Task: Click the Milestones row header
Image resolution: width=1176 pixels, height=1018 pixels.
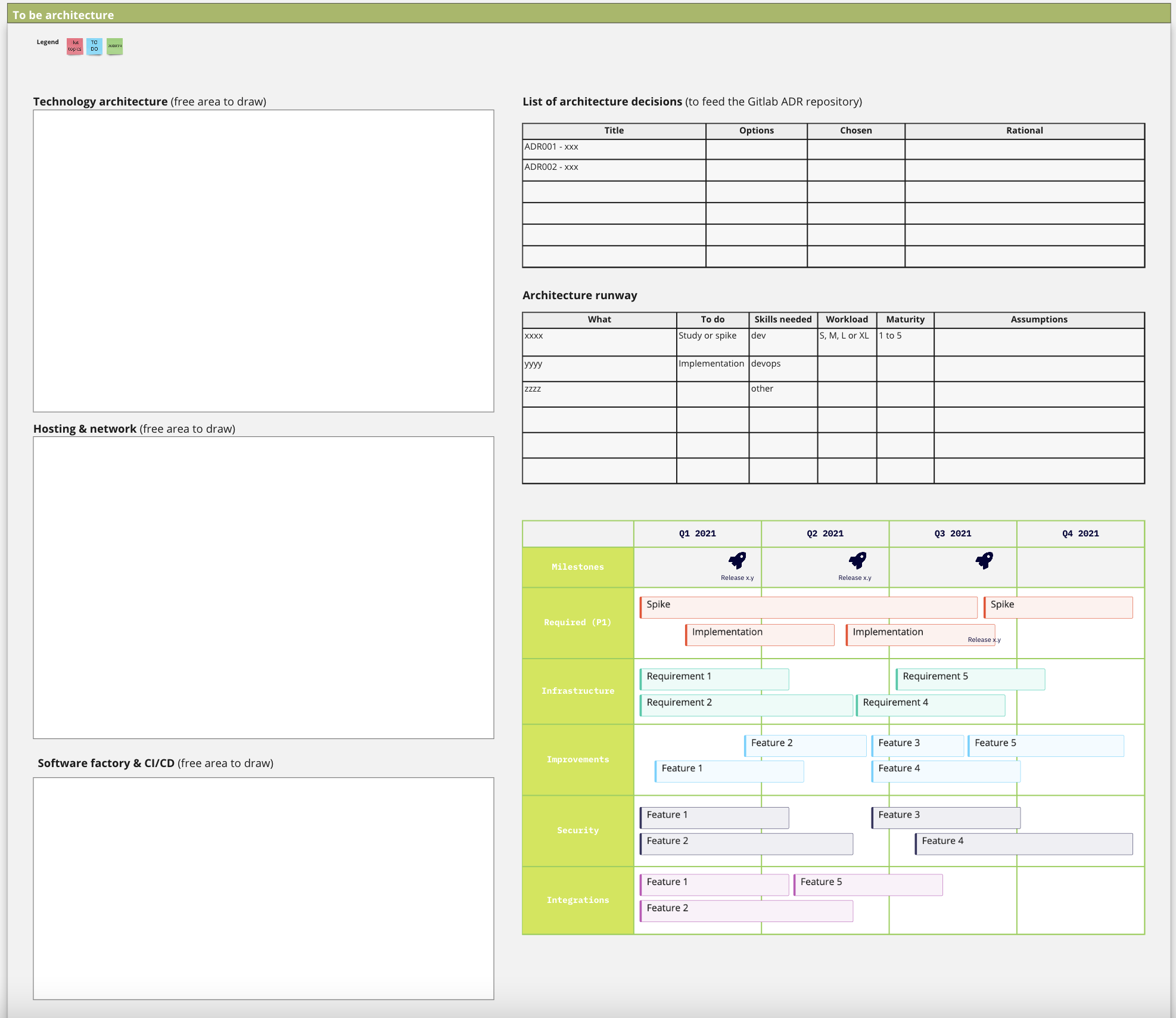Action: [577, 567]
